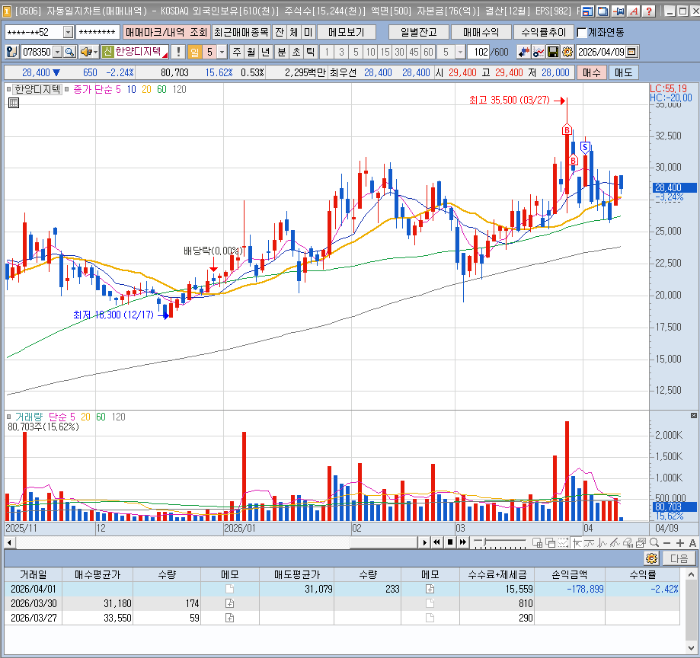The image size is (700, 658).
Task: Click the speaker sound alert icon
Action: (x=86, y=52)
